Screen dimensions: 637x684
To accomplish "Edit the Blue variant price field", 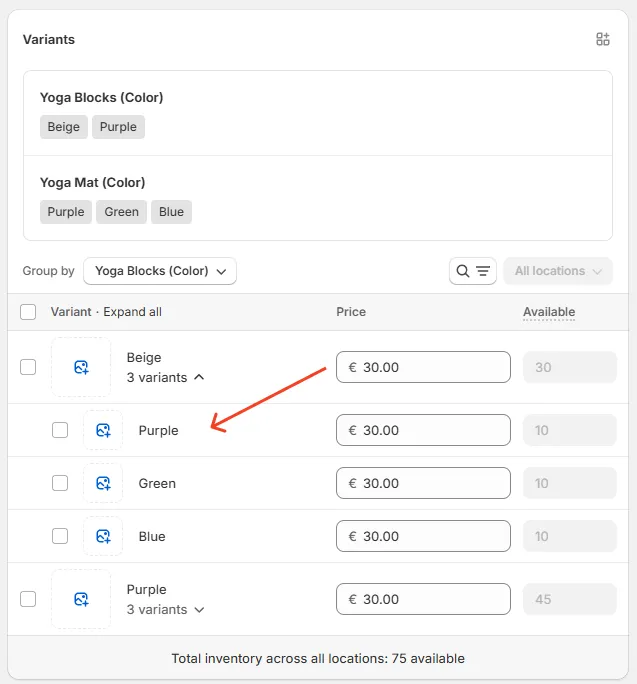I will pyautogui.click(x=423, y=536).
